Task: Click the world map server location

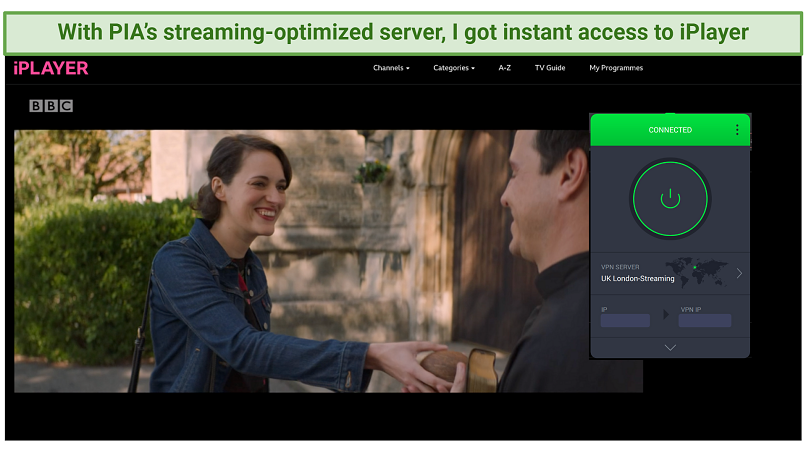Action: click(x=697, y=272)
